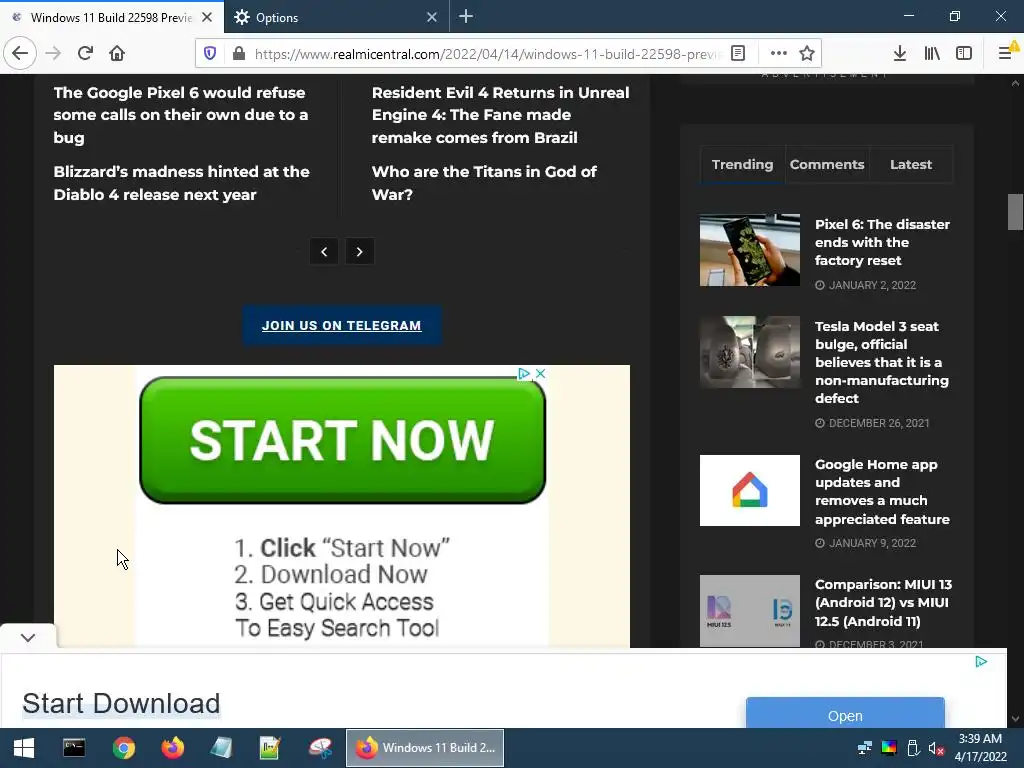Click the Pixel 6 phone thumbnail
The width and height of the screenshot is (1024, 768).
click(750, 250)
